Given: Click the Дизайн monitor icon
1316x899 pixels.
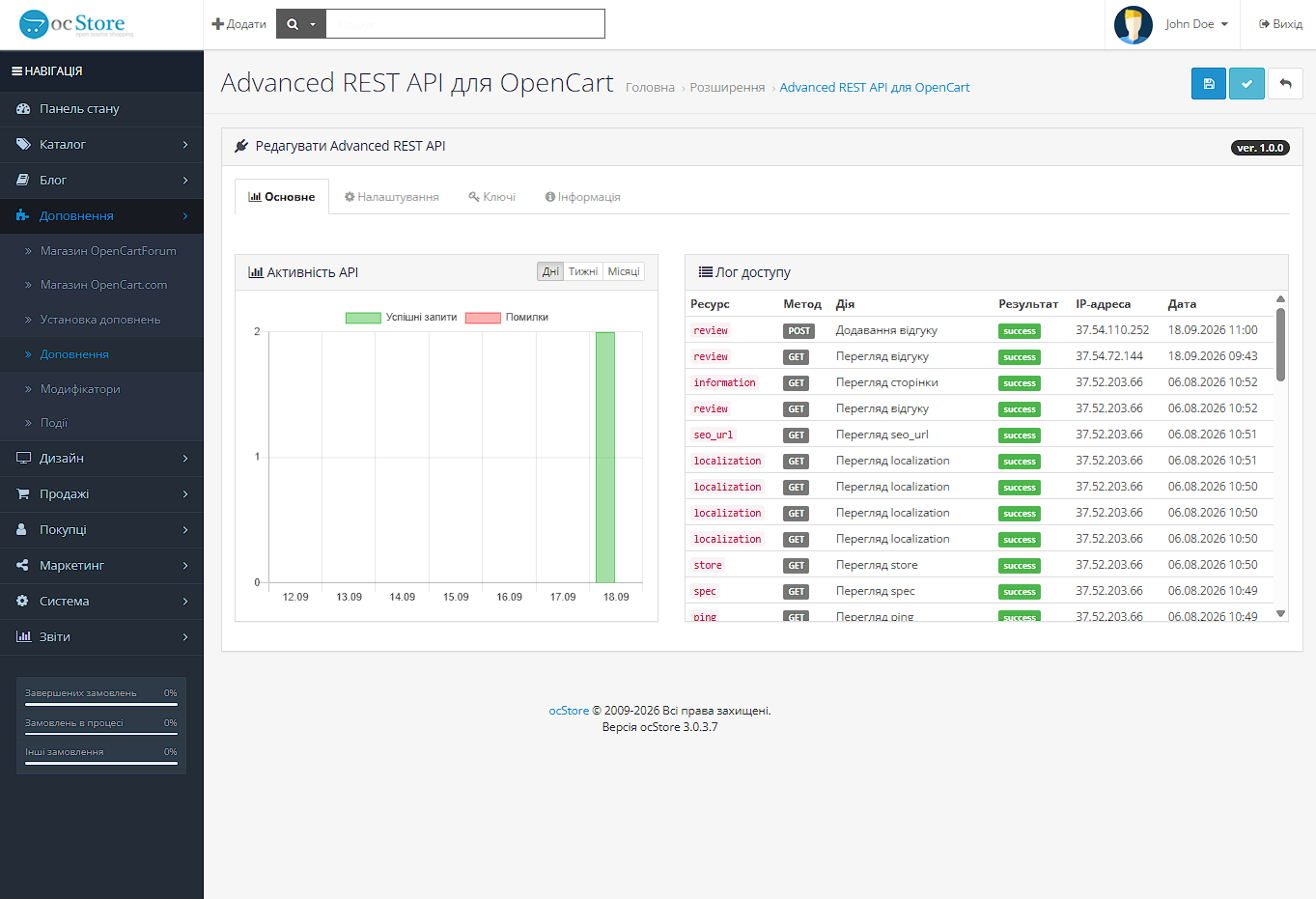Looking at the screenshot, I should pyautogui.click(x=23, y=459).
